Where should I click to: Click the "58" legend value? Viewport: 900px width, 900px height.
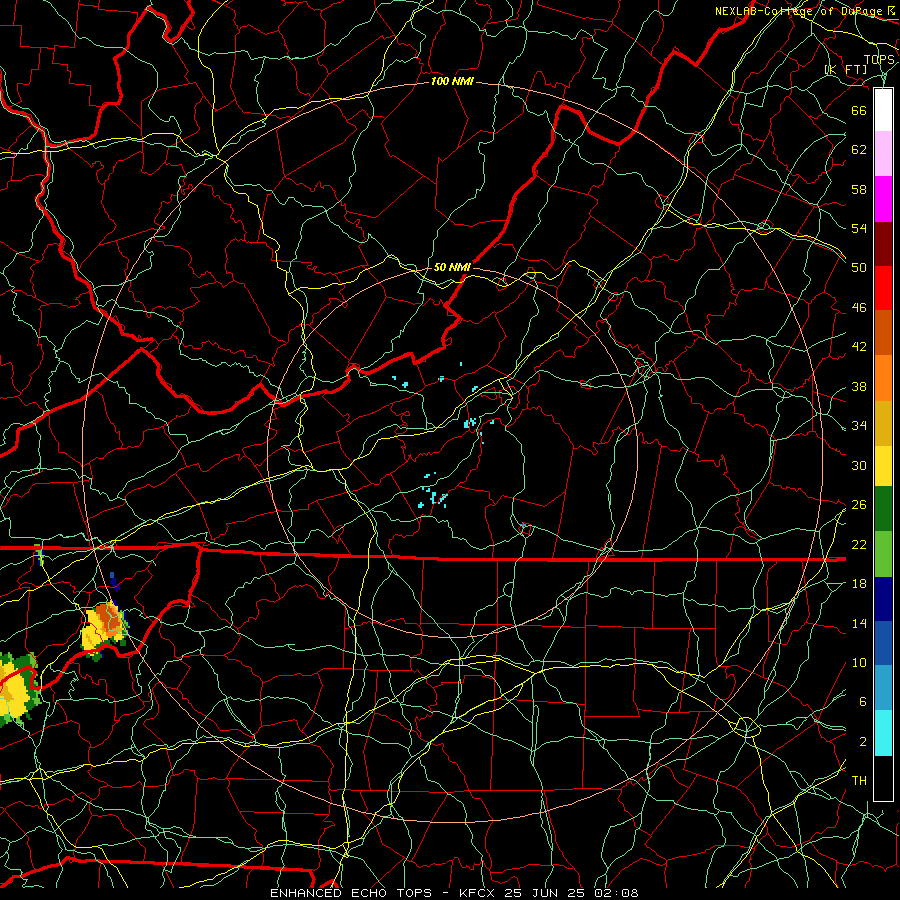[x=859, y=189]
